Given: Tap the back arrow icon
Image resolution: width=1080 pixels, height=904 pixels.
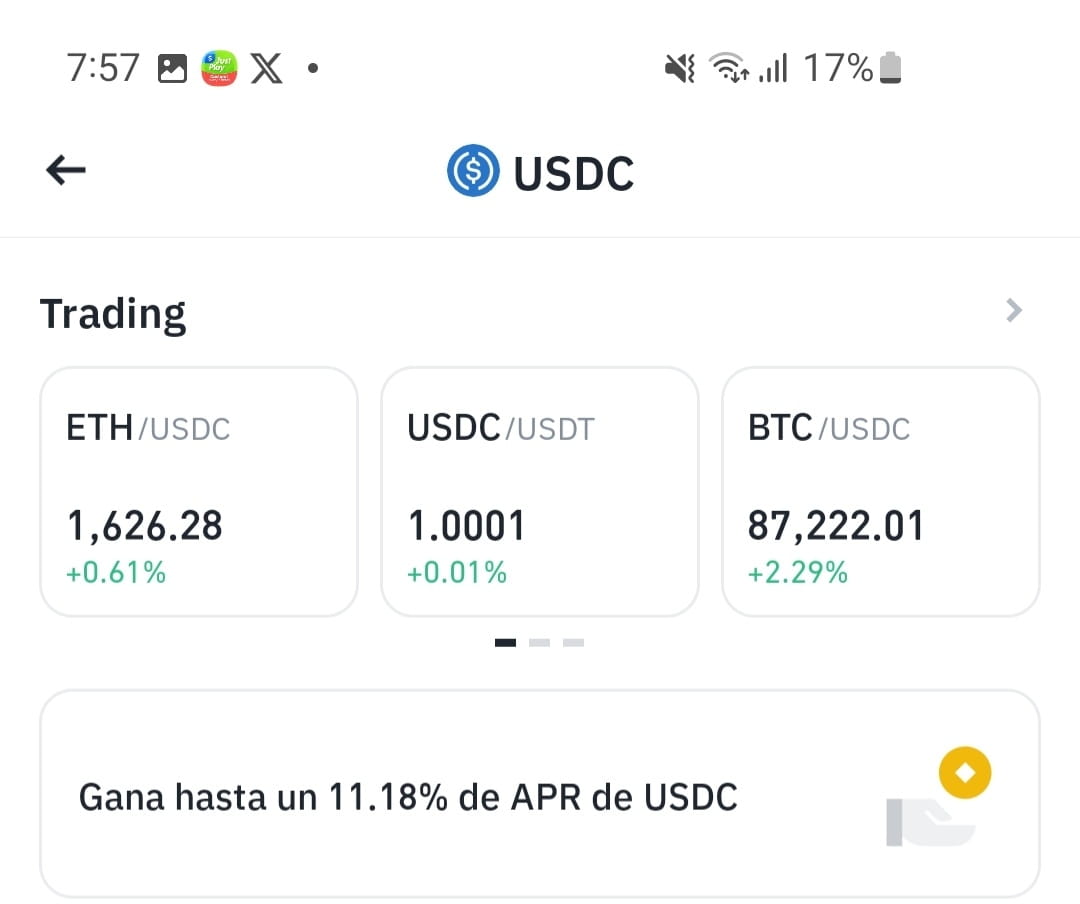Looking at the screenshot, I should 66,170.
